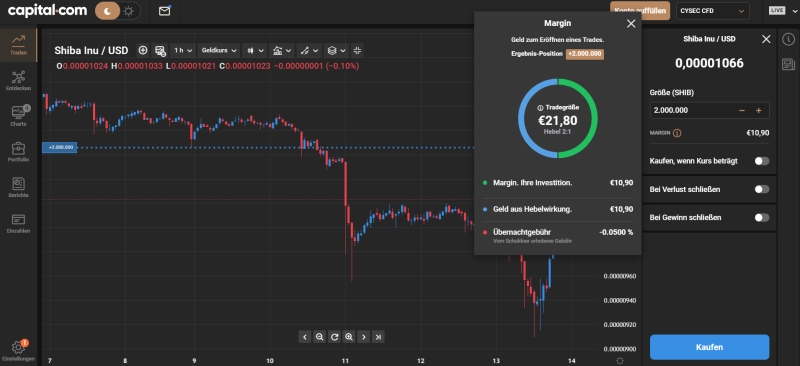Click the Margin. Ihre Investition. row
Image resolution: width=800 pixels, height=366 pixels.
pos(558,182)
